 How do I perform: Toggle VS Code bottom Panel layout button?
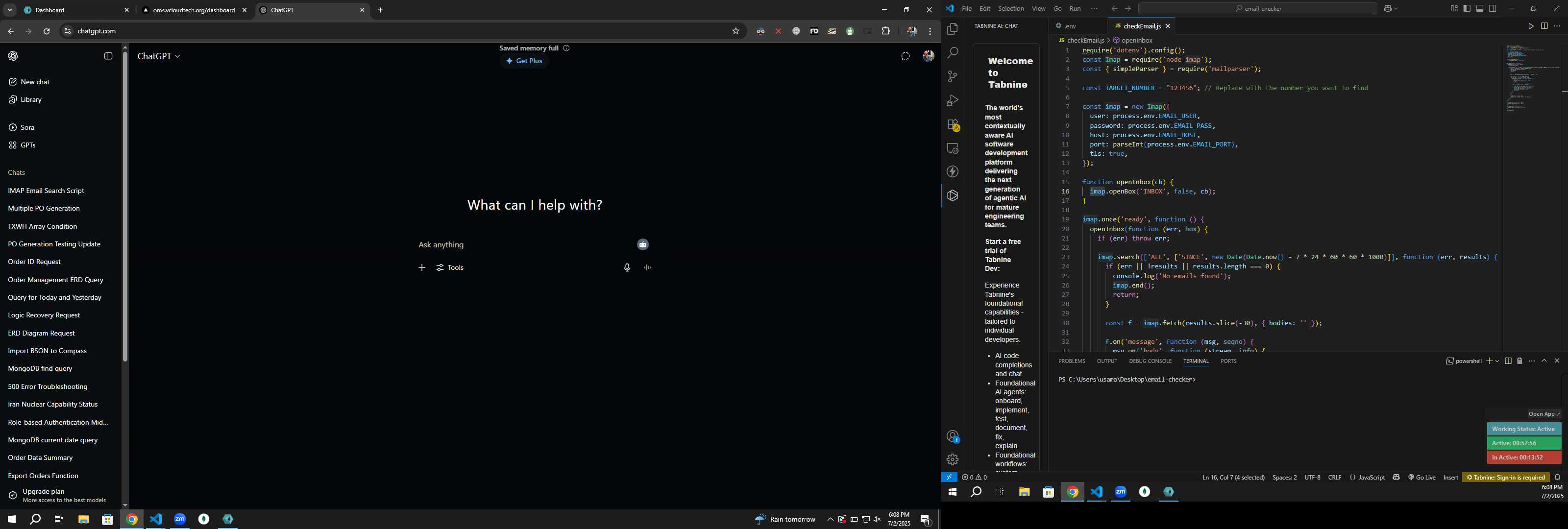tap(1480, 8)
